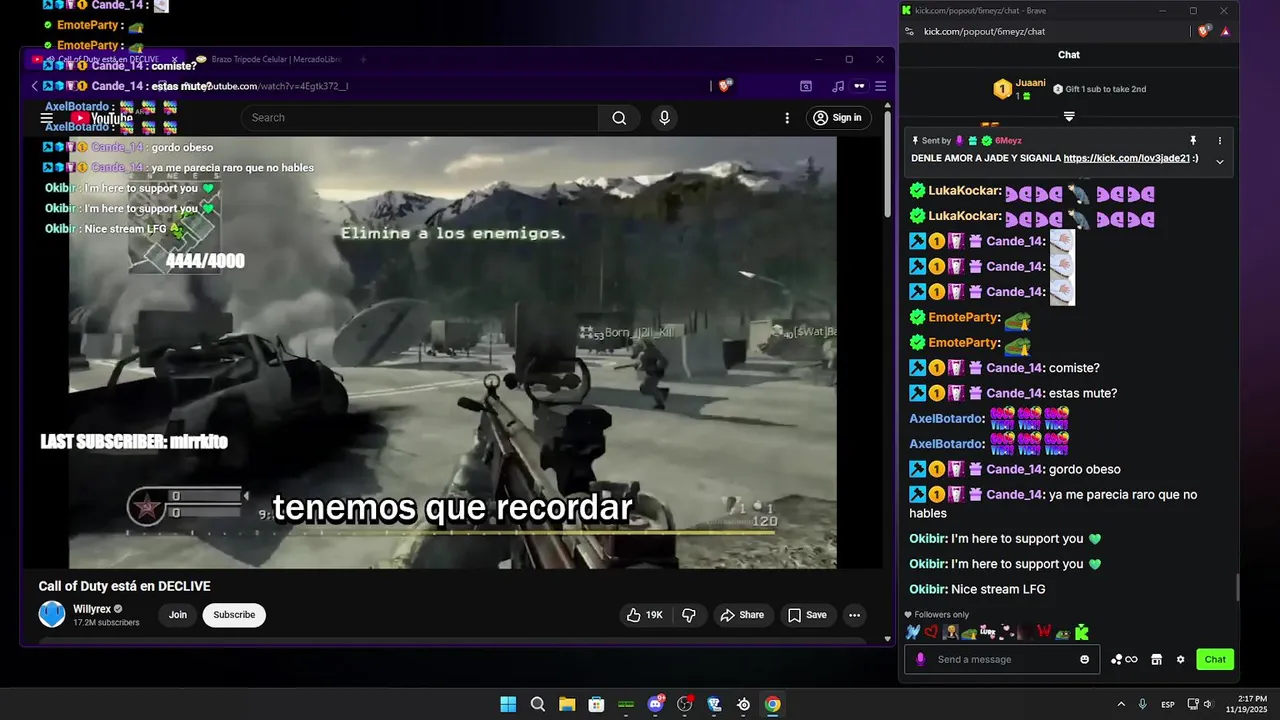Click the Kick chat scrollbar

1238,588
